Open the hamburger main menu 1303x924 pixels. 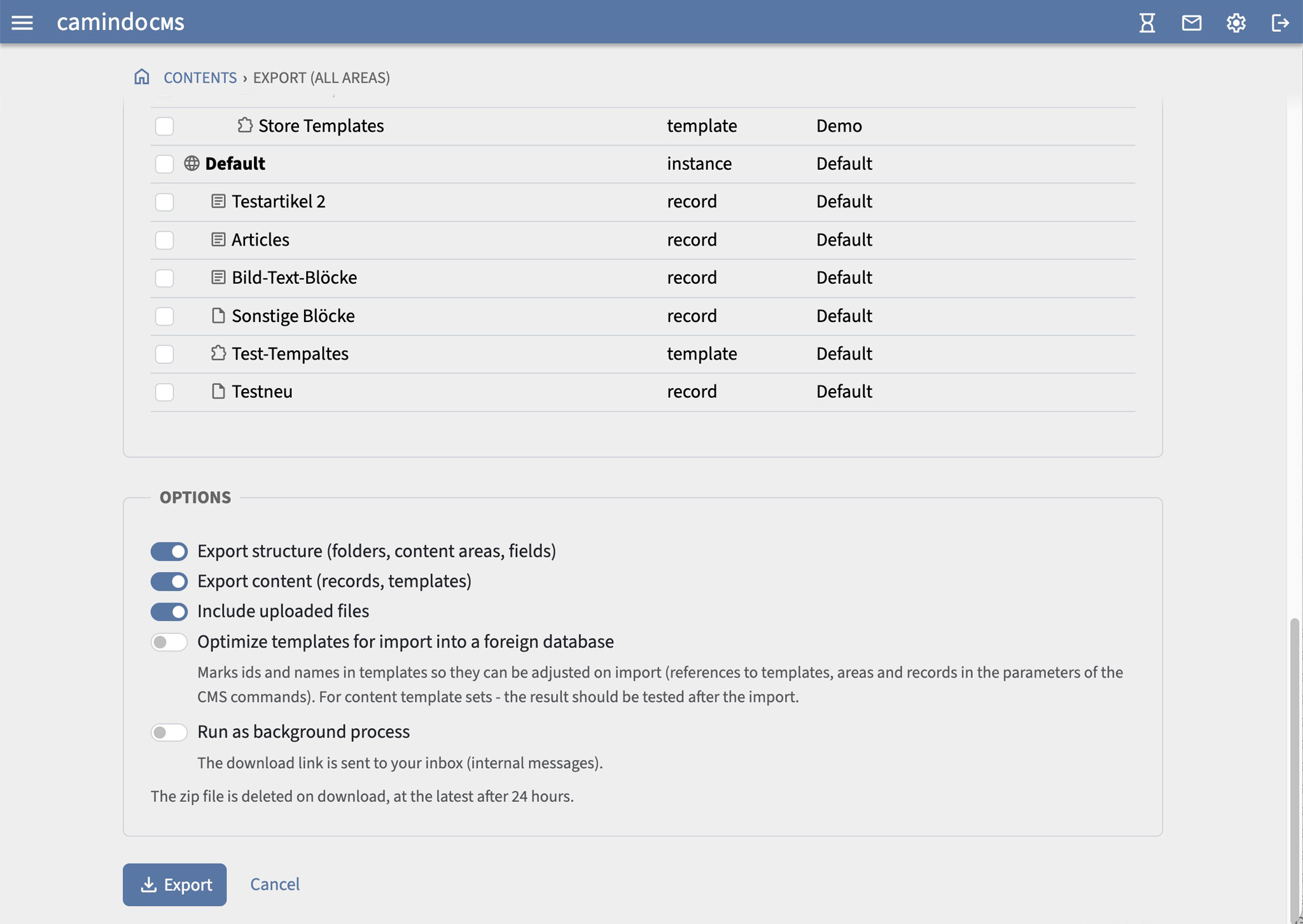(22, 23)
